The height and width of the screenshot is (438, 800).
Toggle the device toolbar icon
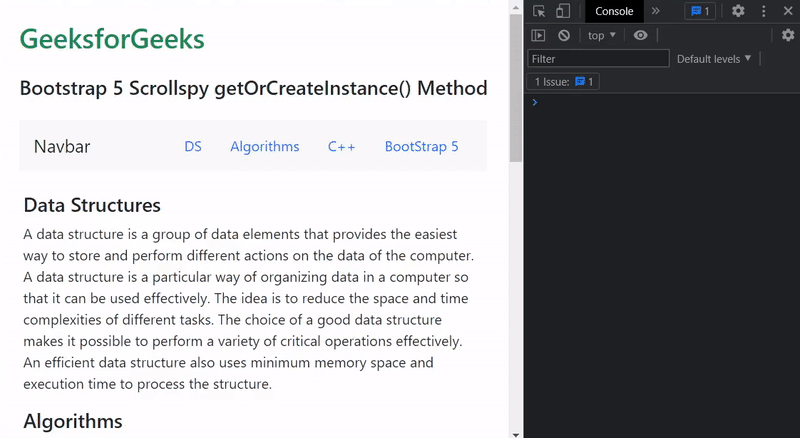(563, 11)
